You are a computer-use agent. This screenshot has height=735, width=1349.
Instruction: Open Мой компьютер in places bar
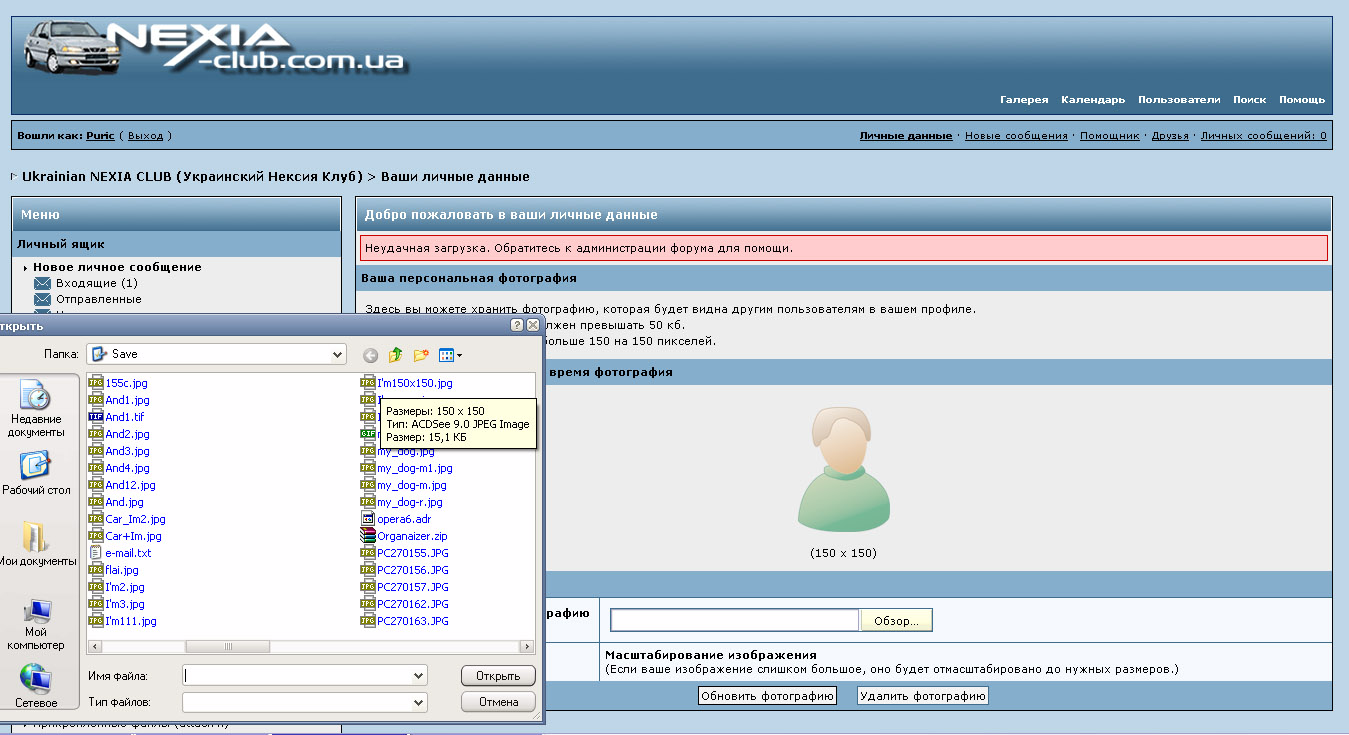(x=36, y=624)
